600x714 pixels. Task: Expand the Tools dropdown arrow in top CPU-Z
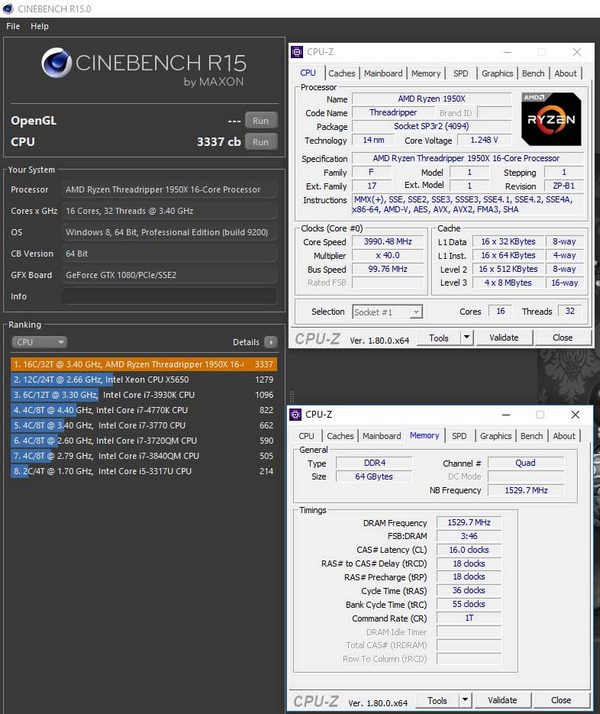click(x=466, y=338)
